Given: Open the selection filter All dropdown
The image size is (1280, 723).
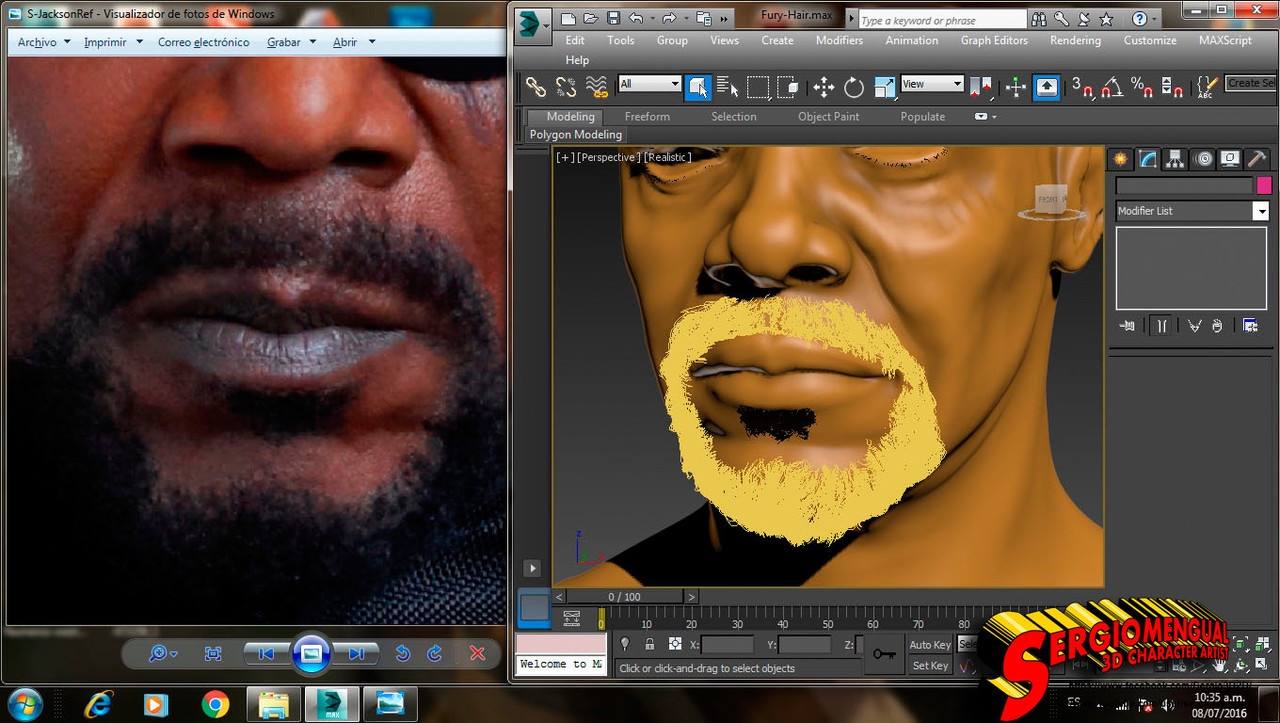Looking at the screenshot, I should point(649,85).
